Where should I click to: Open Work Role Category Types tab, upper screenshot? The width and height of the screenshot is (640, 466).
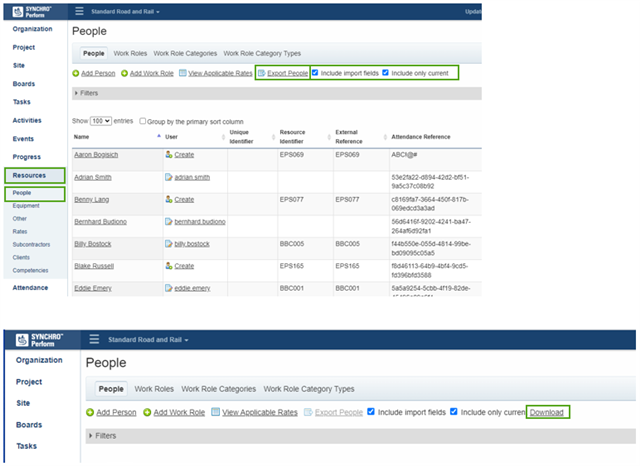coord(262,53)
